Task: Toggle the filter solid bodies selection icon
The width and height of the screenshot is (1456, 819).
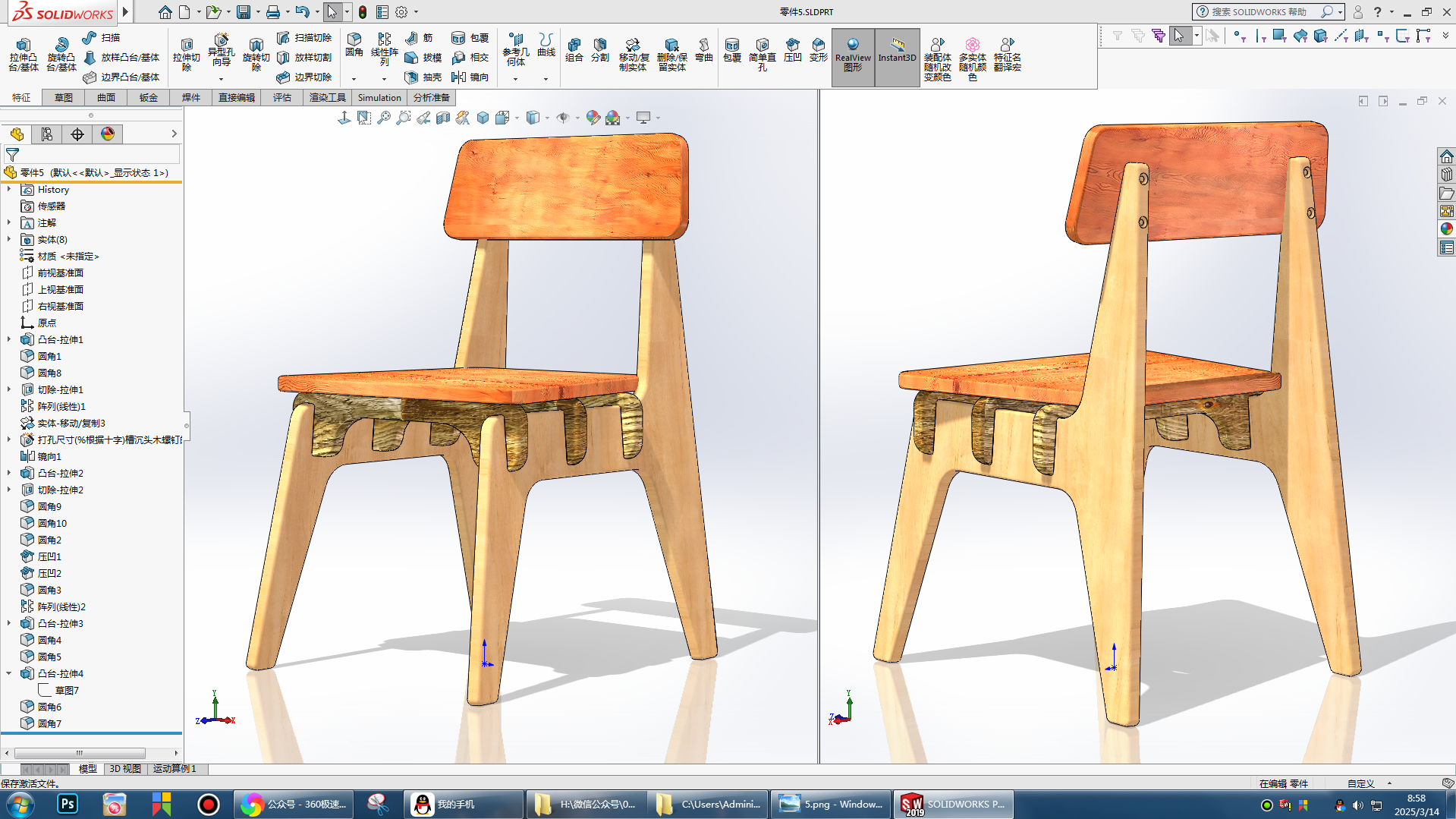Action: click(x=1320, y=36)
